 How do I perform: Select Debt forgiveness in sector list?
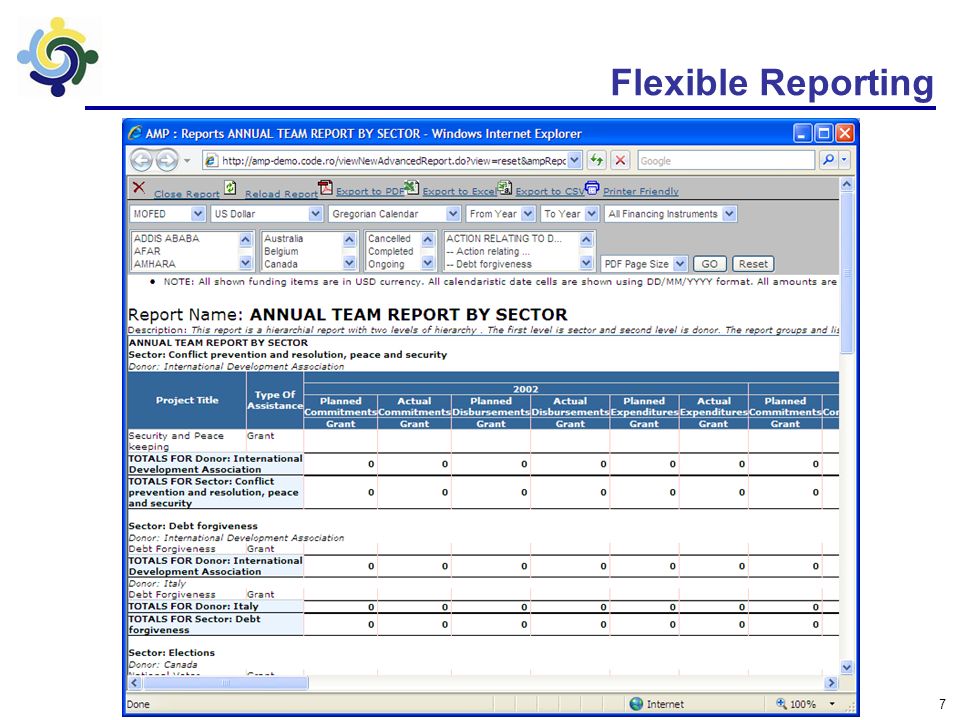pyautogui.click(x=489, y=264)
